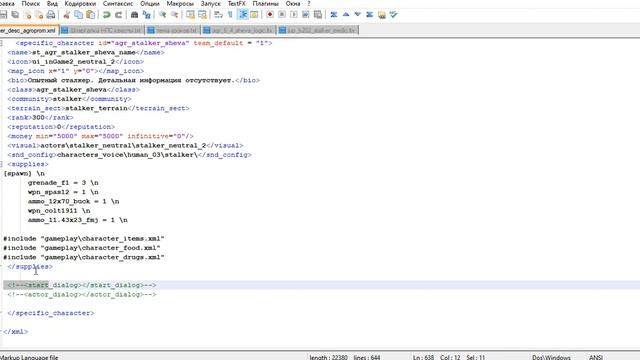Image resolution: width=640 pixels, height=360 pixels.
Task: Click the Stop Recording macro icon
Action: coord(282,15)
